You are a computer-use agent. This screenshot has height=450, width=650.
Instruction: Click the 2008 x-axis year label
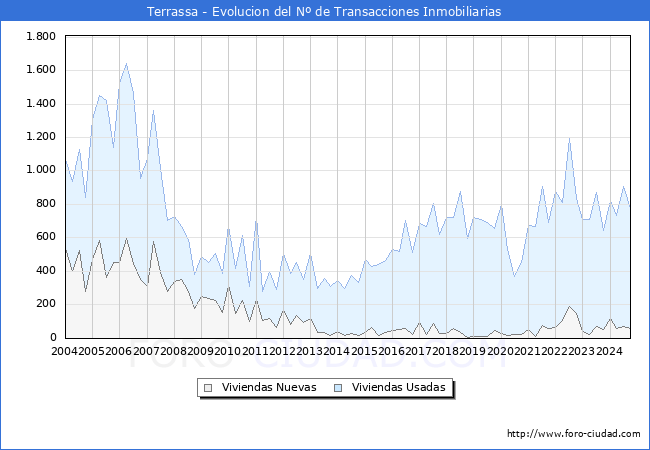[173, 351]
